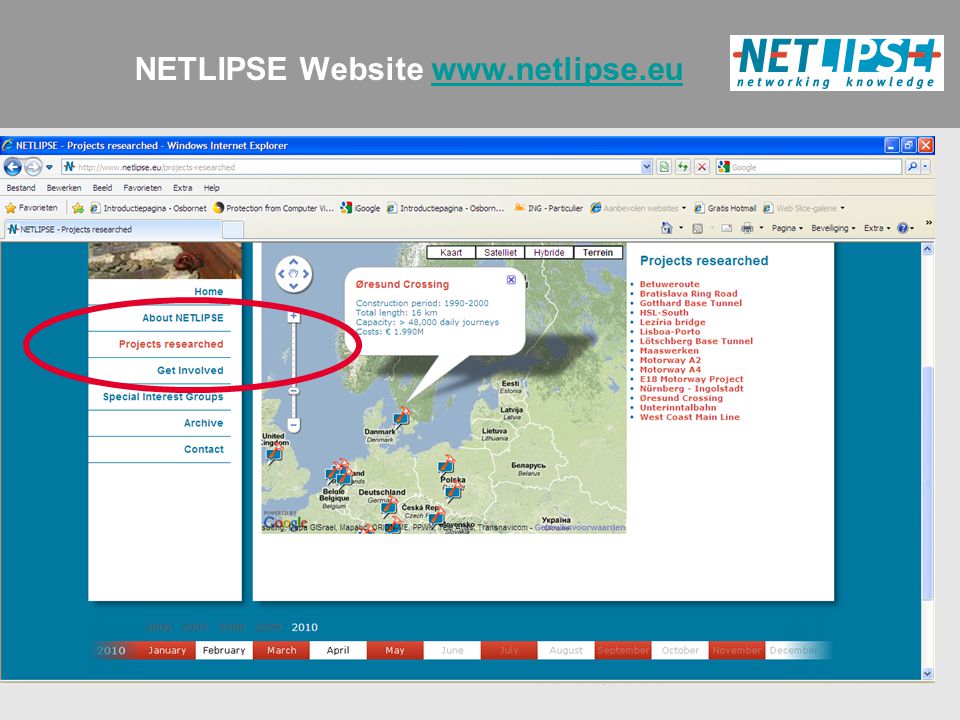
Task: Switch map to Satelliet view
Action: [500, 252]
